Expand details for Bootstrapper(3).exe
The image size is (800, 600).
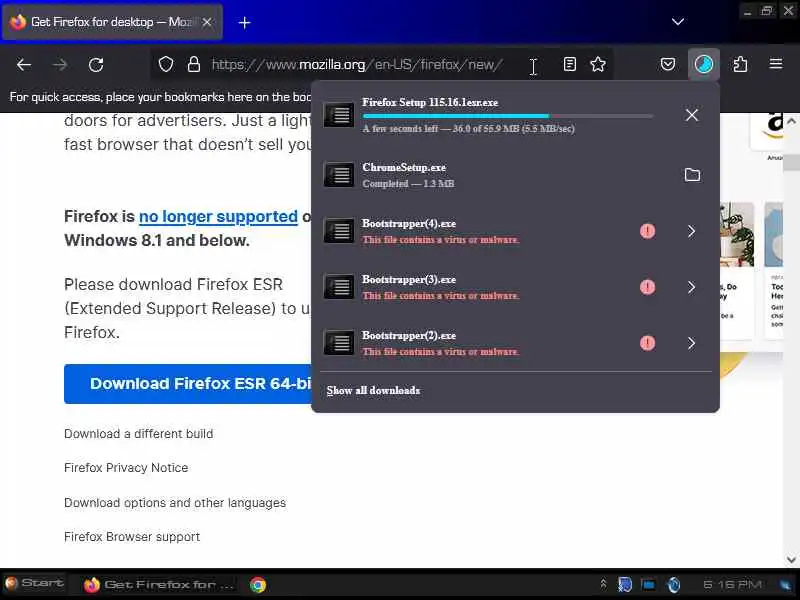pos(692,287)
